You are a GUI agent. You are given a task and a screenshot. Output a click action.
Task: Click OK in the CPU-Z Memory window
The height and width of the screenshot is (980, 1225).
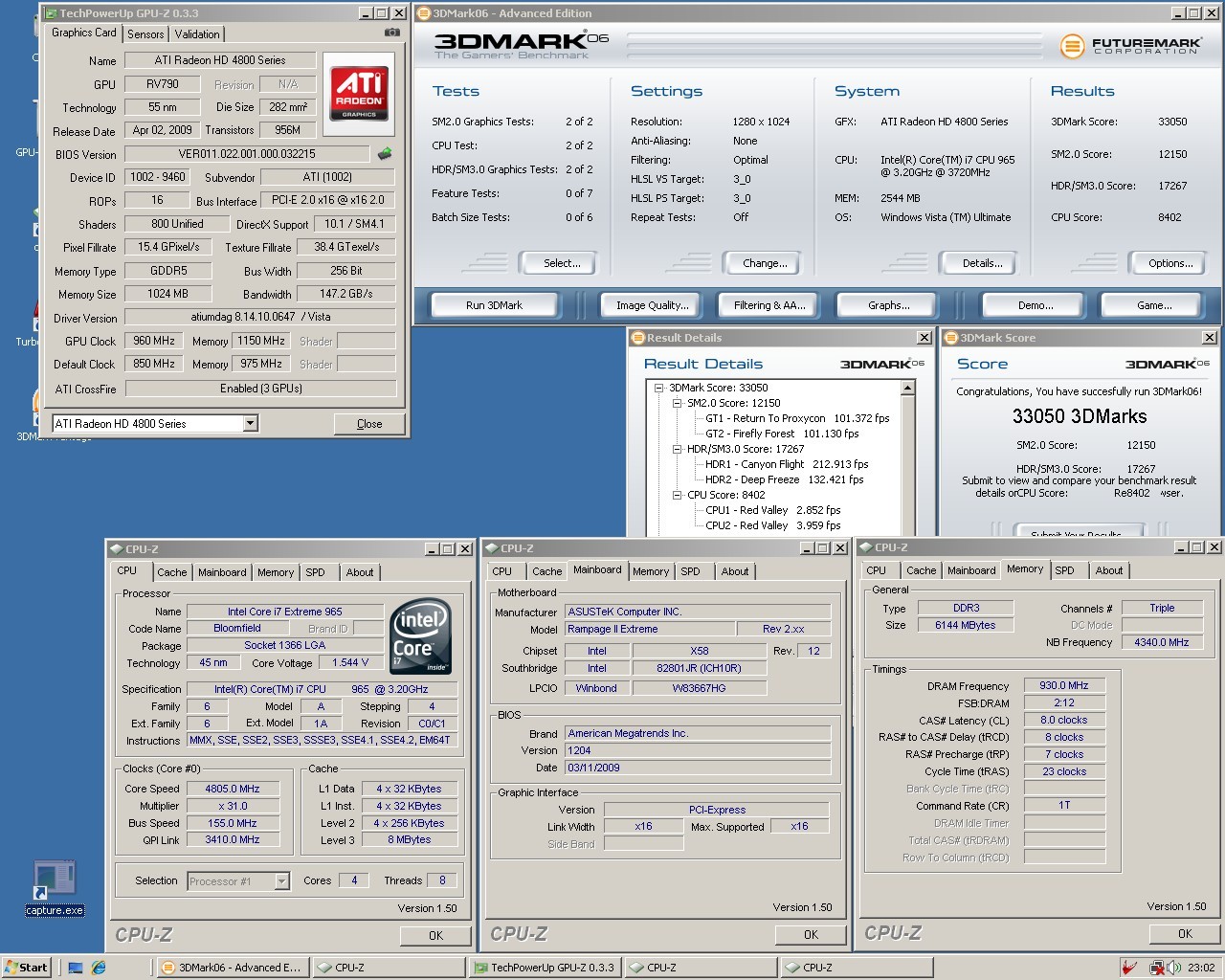pyautogui.click(x=1185, y=933)
